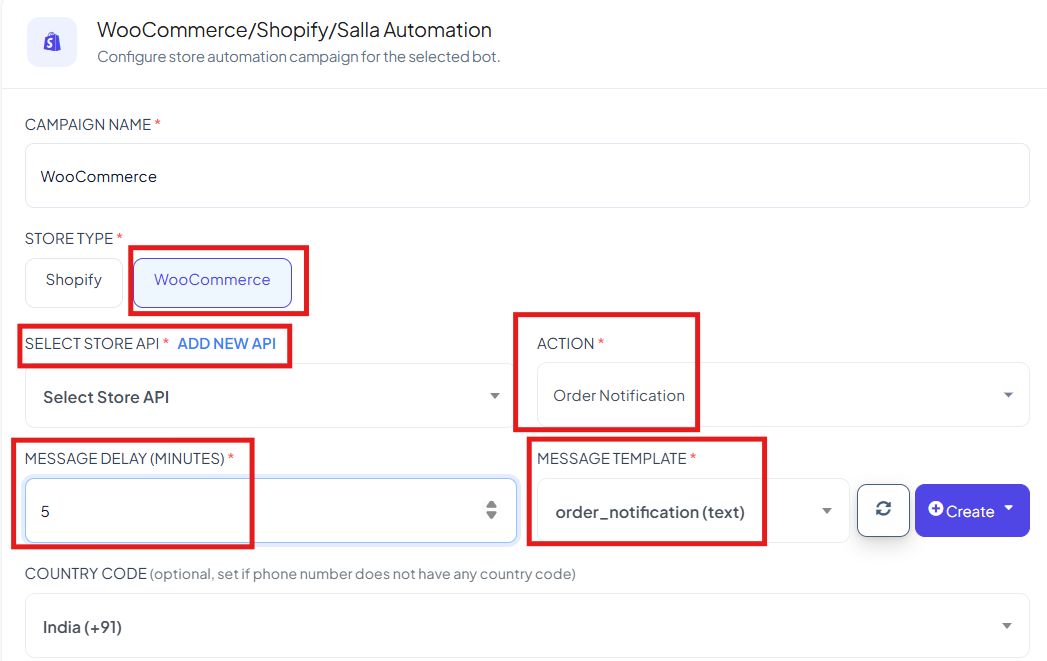The image size is (1047, 661).
Task: Open the Country Code dropdown showing India
Action: point(528,626)
